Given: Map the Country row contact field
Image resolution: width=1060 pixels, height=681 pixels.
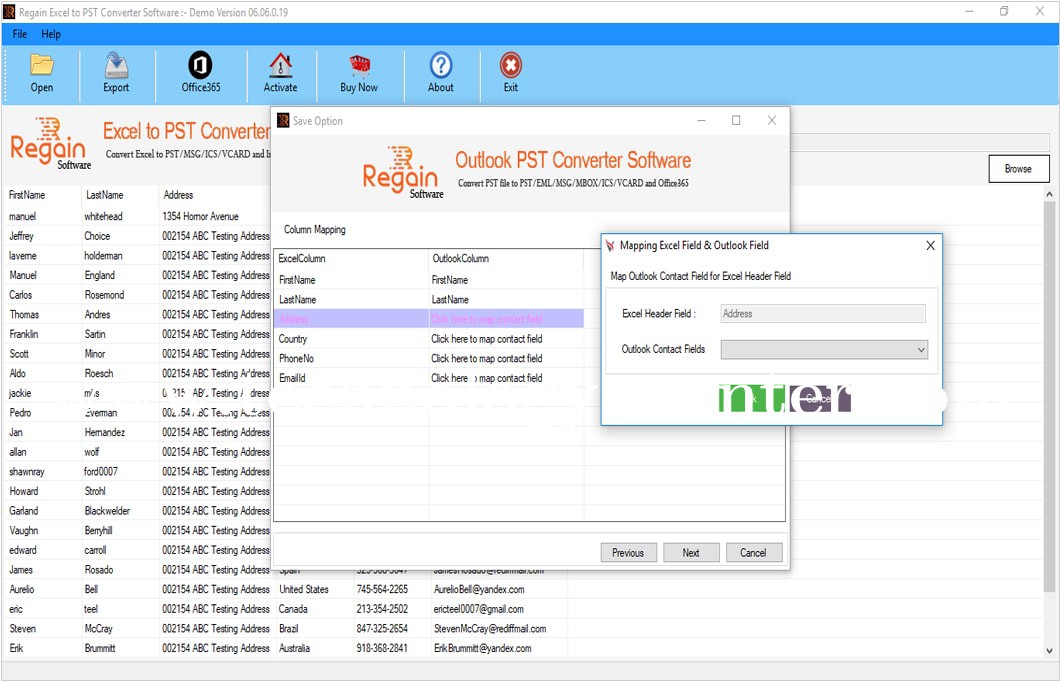Looking at the screenshot, I should (487, 339).
